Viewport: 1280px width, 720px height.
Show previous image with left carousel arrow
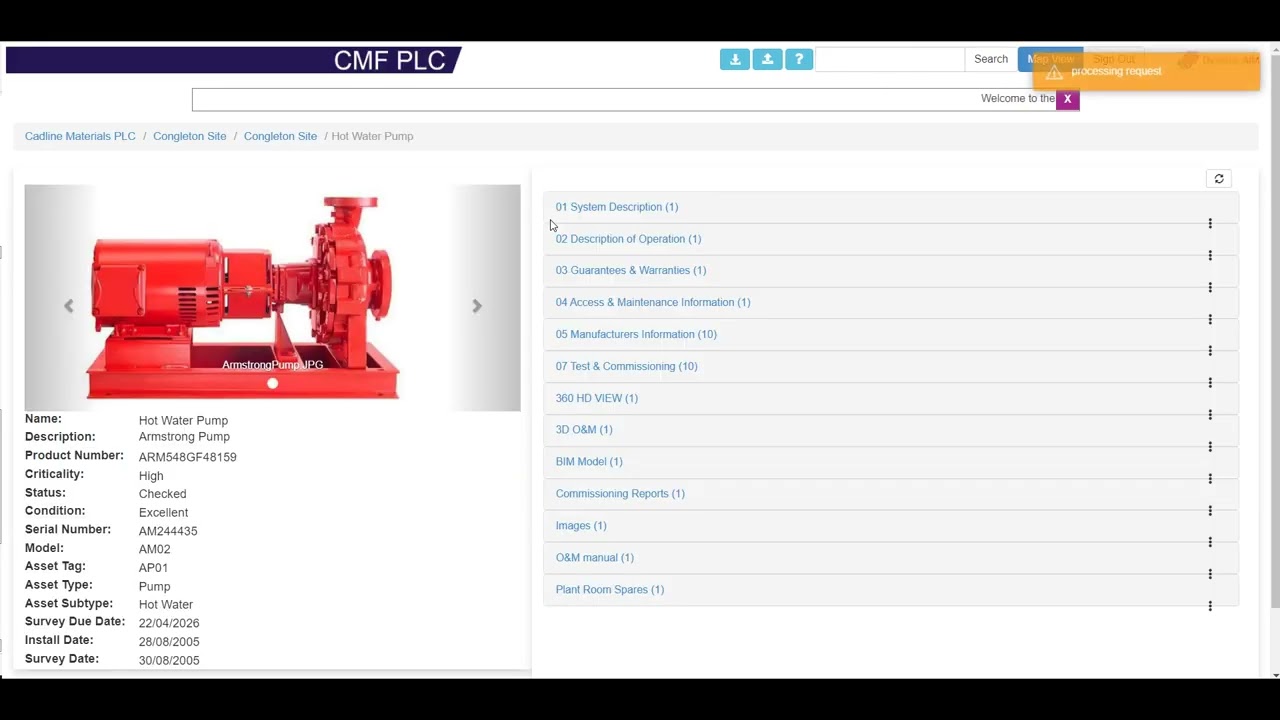click(x=69, y=306)
